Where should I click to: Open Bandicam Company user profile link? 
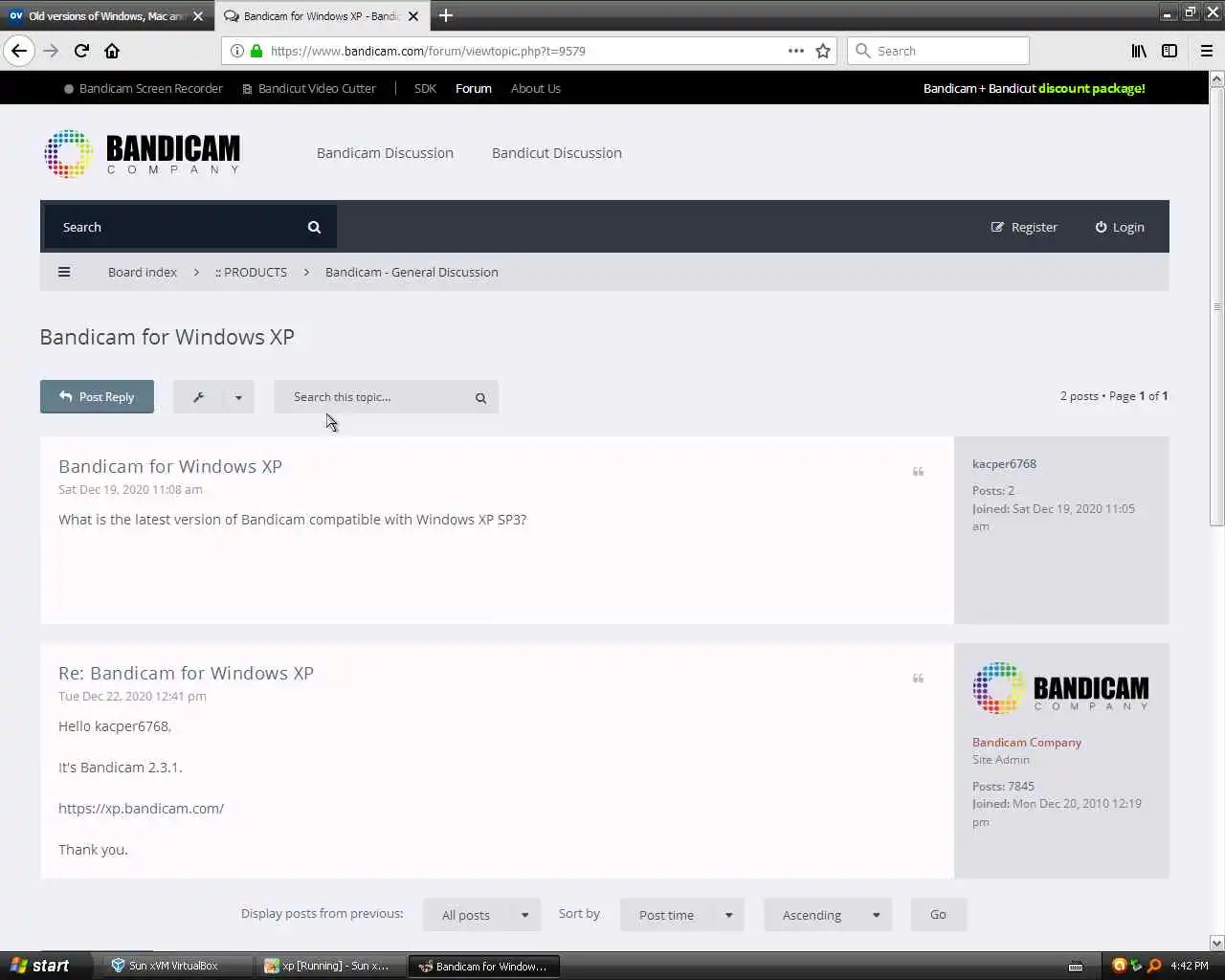pyautogui.click(x=1027, y=742)
